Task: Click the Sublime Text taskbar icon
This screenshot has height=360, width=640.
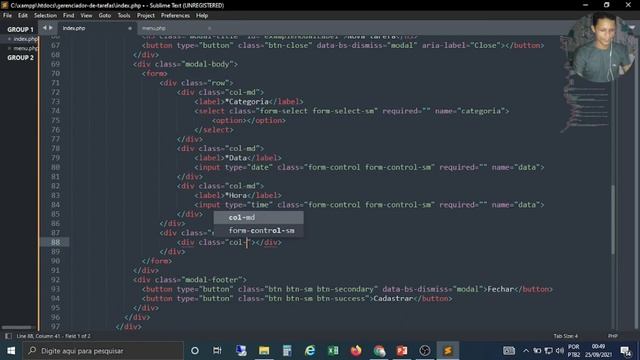Action: click(x=448, y=351)
